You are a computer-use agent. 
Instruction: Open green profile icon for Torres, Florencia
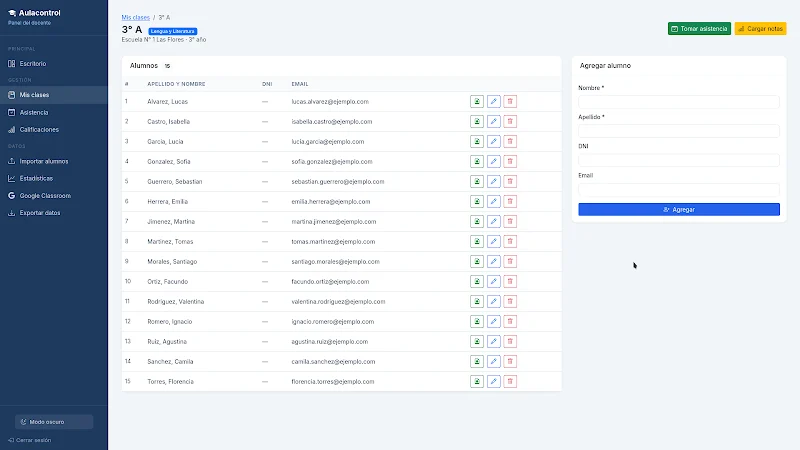click(477, 381)
